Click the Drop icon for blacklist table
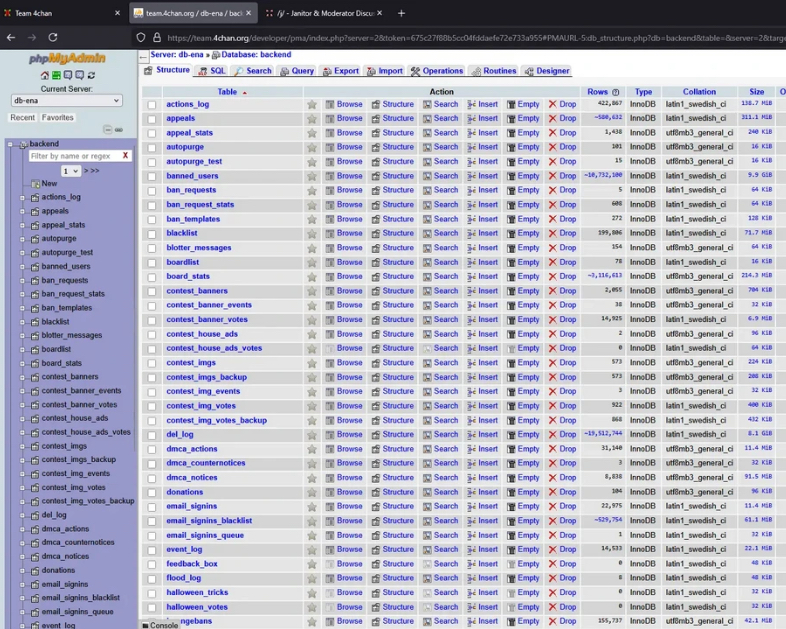786x629 pixels. pos(552,233)
